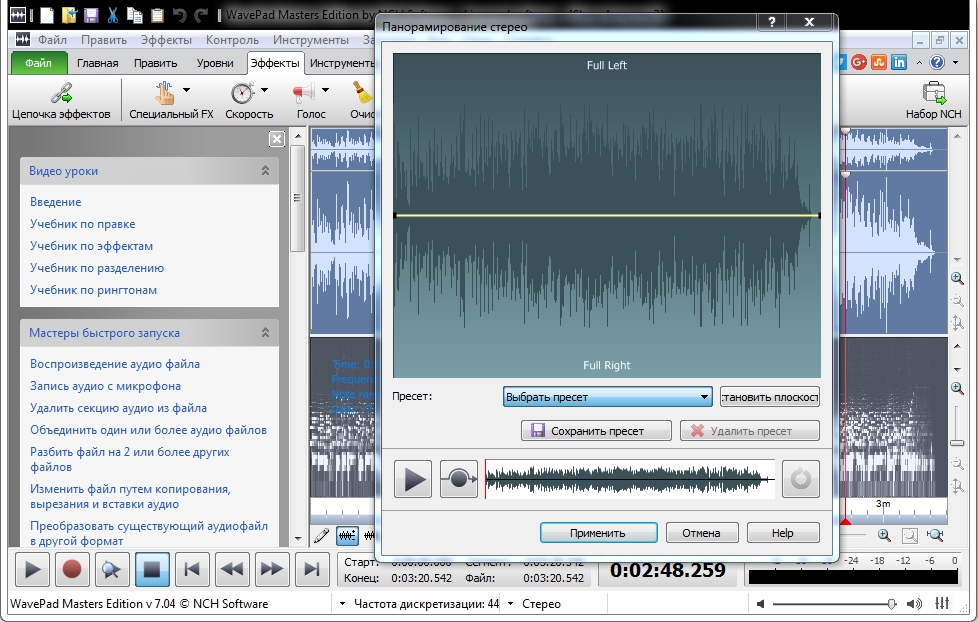Collapse the Мастеры быстрого запуска section

click(265, 333)
